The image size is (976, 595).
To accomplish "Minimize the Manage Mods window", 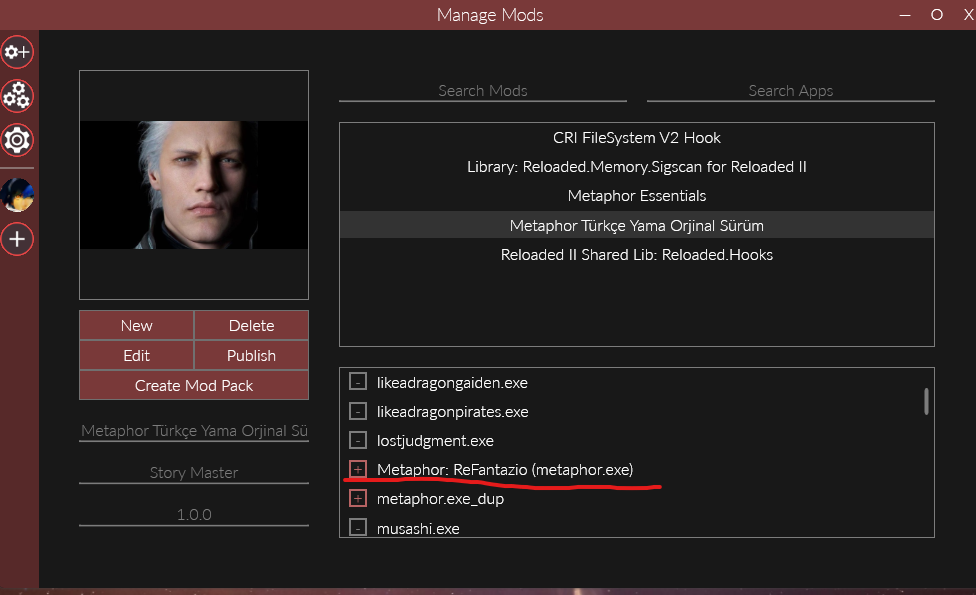I will tap(905, 15).
